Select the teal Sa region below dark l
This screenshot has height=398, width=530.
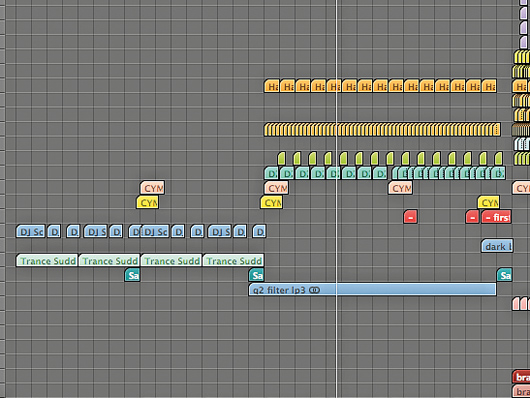[x=504, y=275]
